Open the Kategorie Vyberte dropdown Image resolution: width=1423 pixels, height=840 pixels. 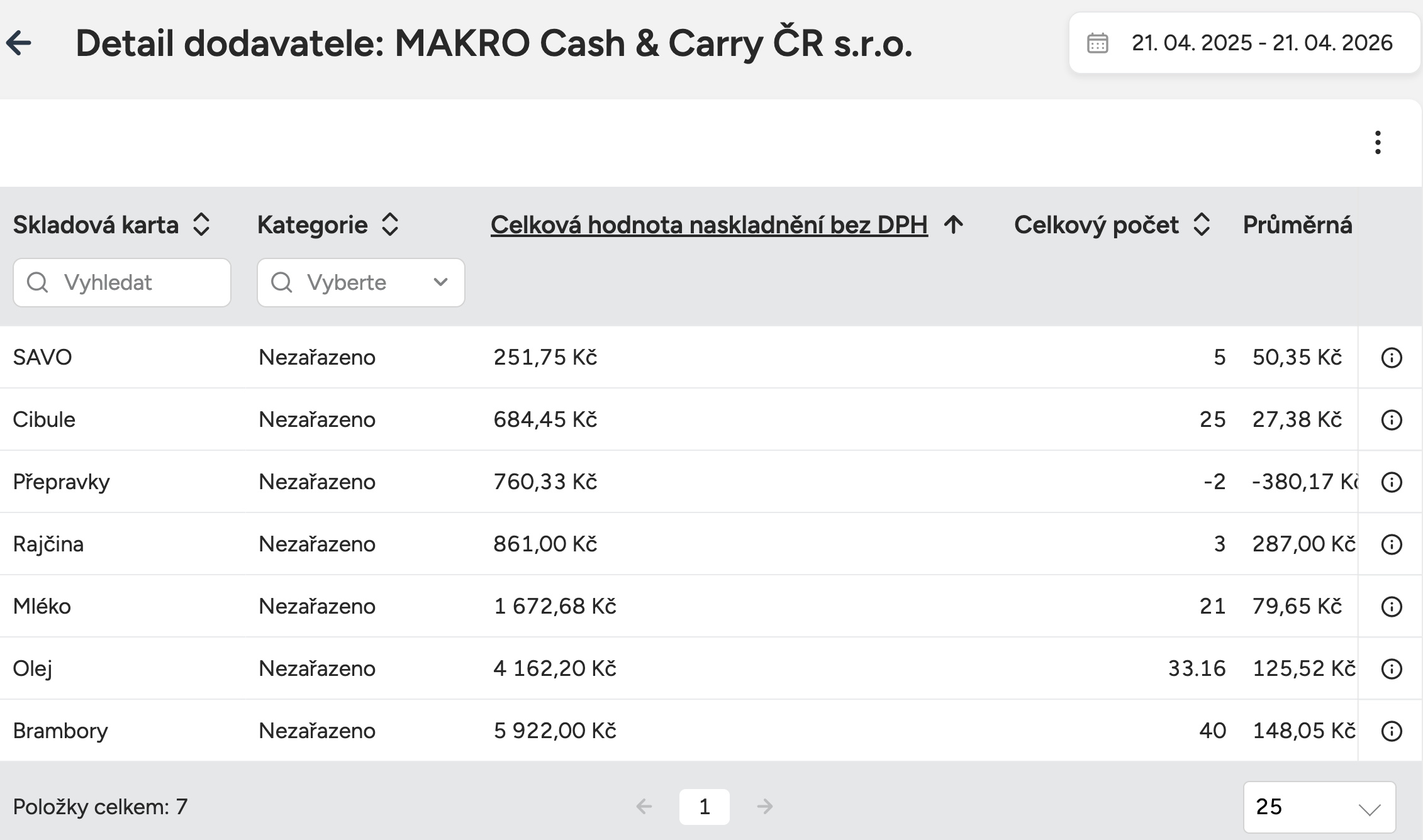360,283
